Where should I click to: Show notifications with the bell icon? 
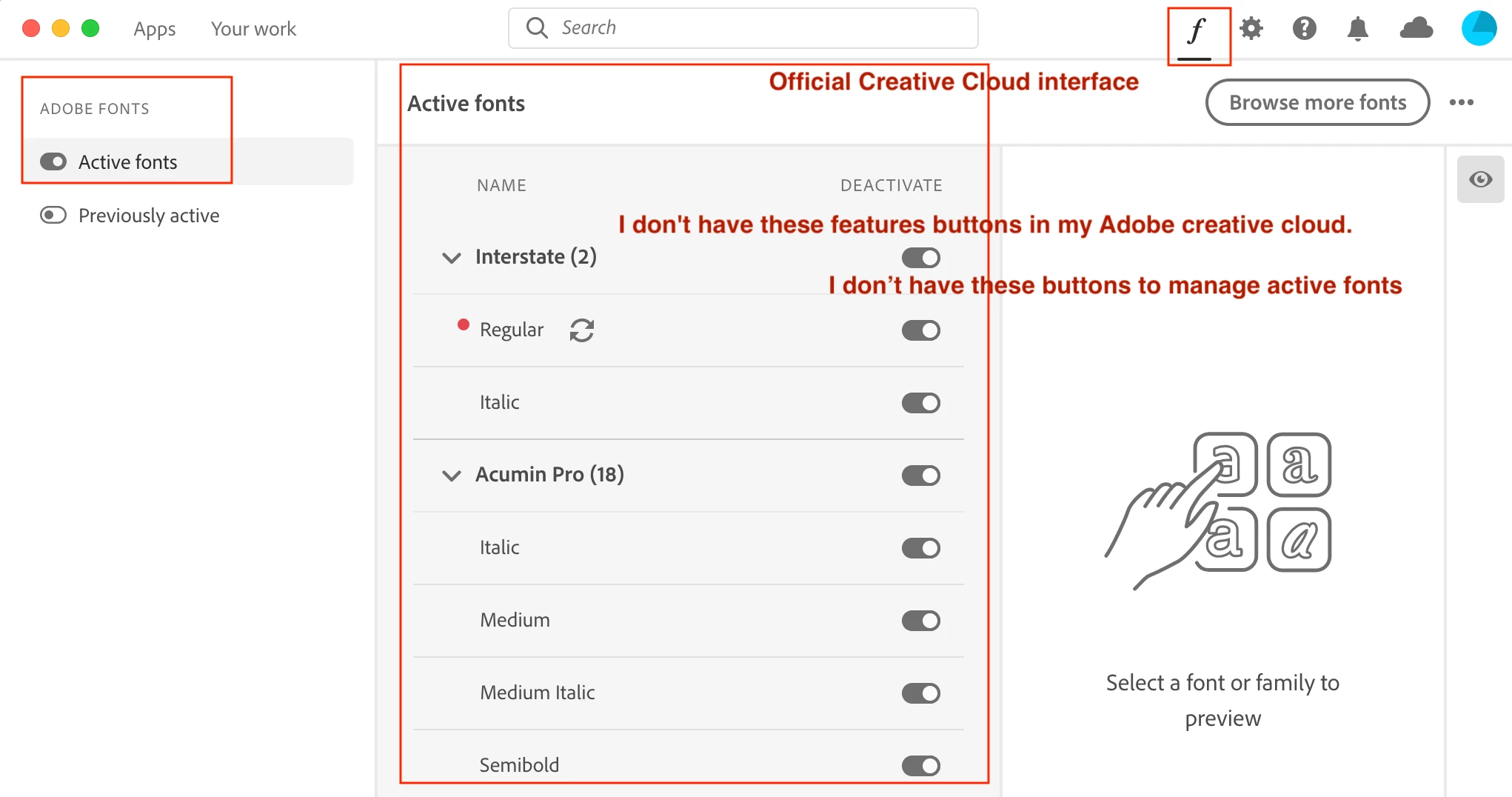[1358, 29]
